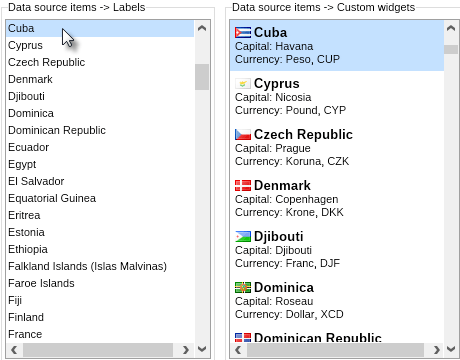Choose El Salvador from the Labels list

(x=100, y=181)
